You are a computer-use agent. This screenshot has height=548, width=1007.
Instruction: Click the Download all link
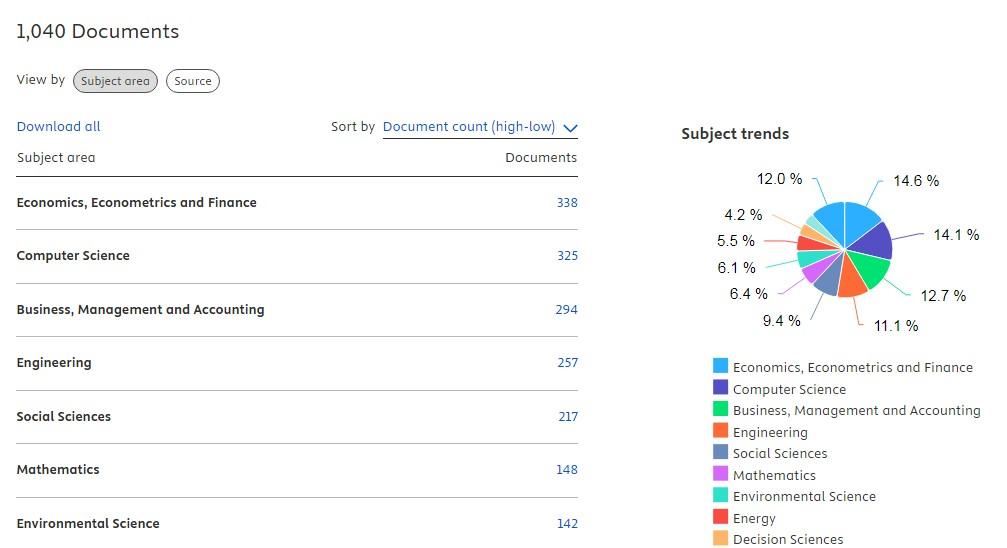[58, 127]
